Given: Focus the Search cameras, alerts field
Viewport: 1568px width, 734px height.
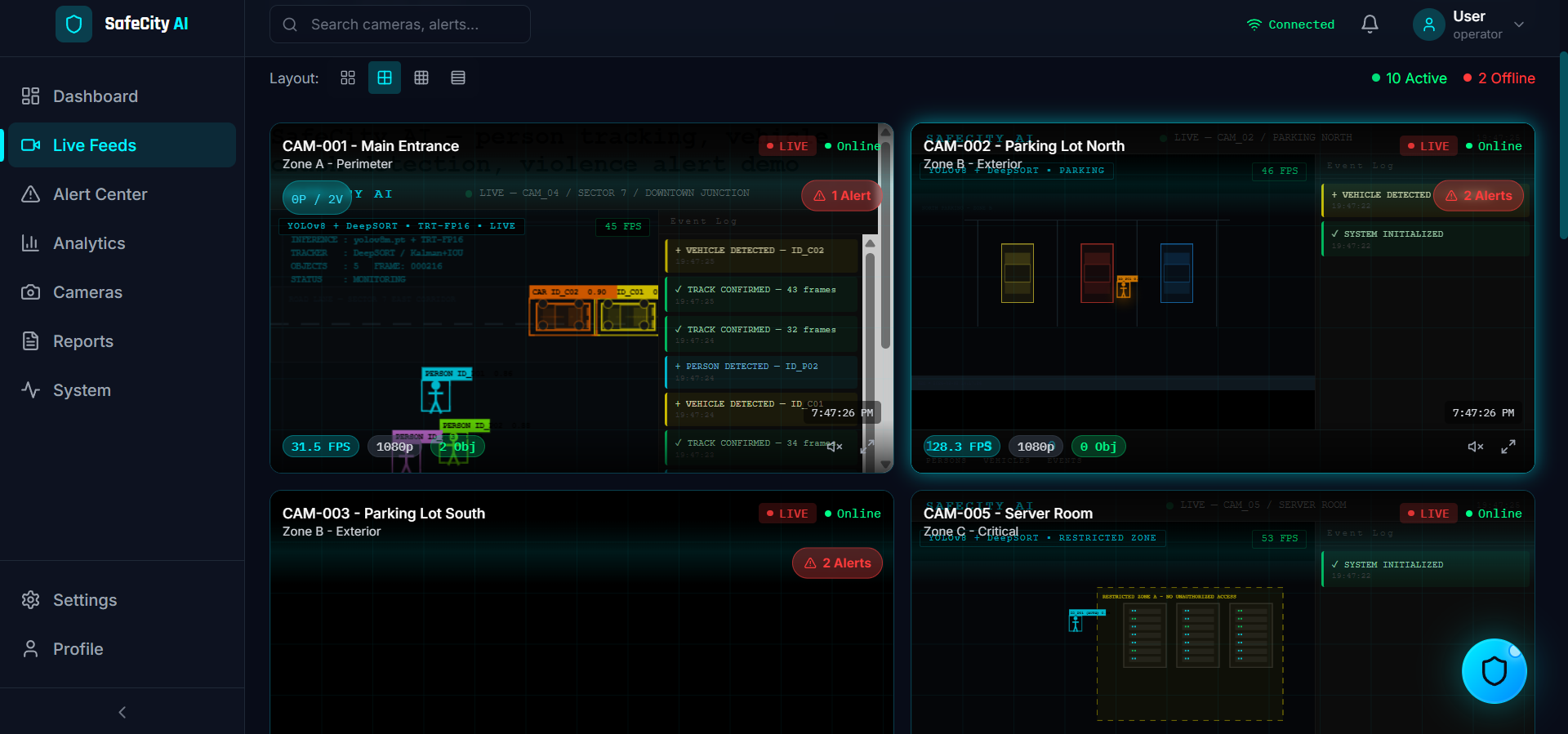Looking at the screenshot, I should (x=400, y=24).
